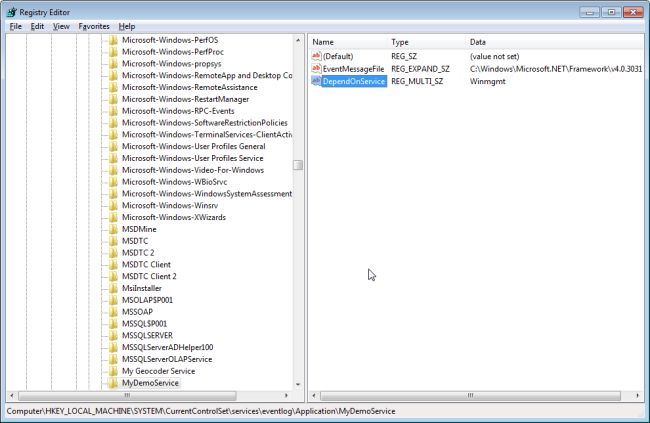The width and height of the screenshot is (650, 423).
Task: Select the MSDTC key
Action: click(x=135, y=241)
